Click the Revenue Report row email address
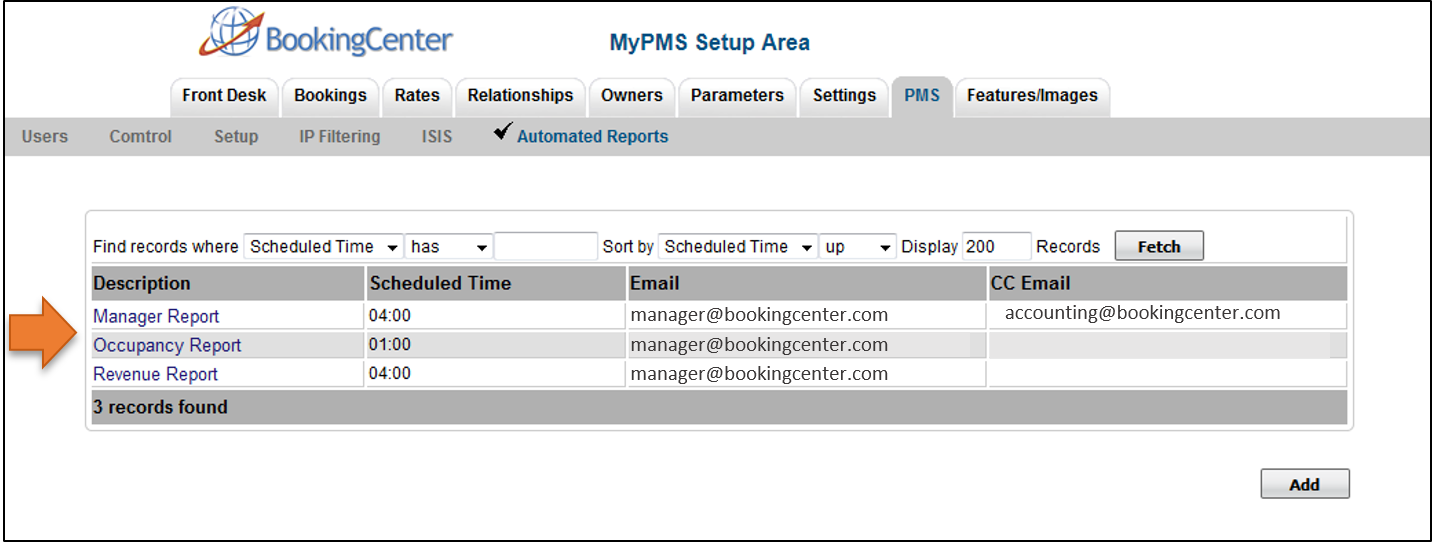 coord(759,374)
